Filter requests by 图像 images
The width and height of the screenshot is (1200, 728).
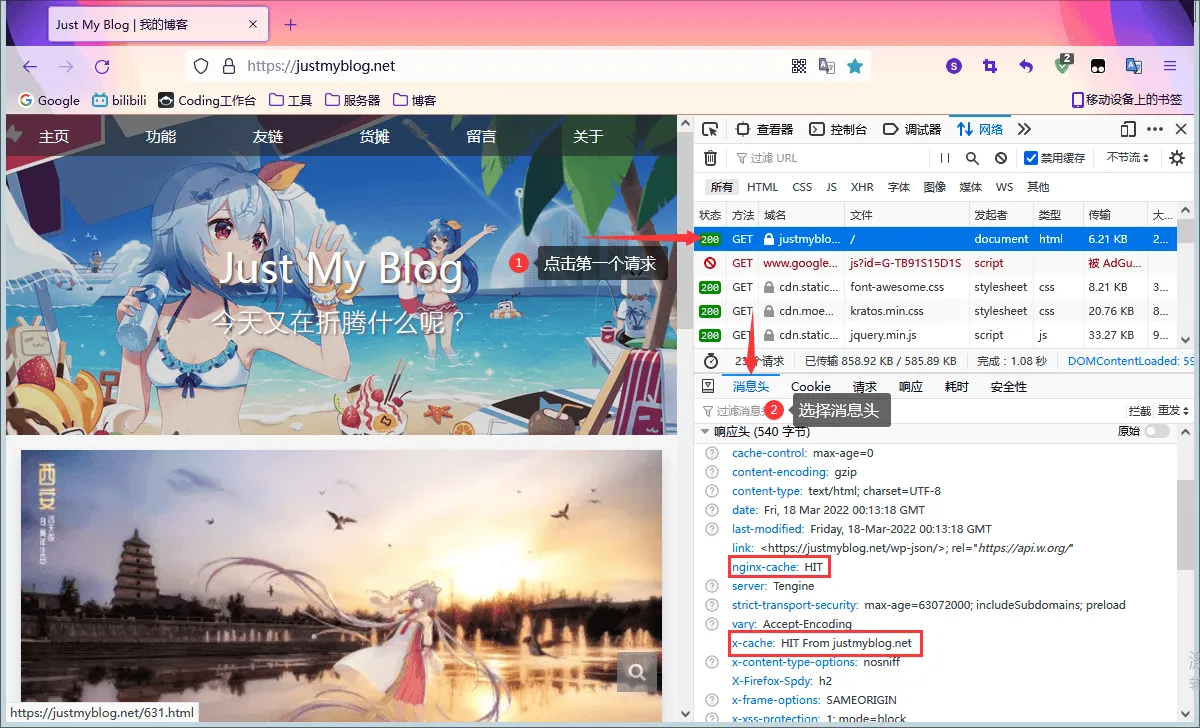(x=935, y=187)
